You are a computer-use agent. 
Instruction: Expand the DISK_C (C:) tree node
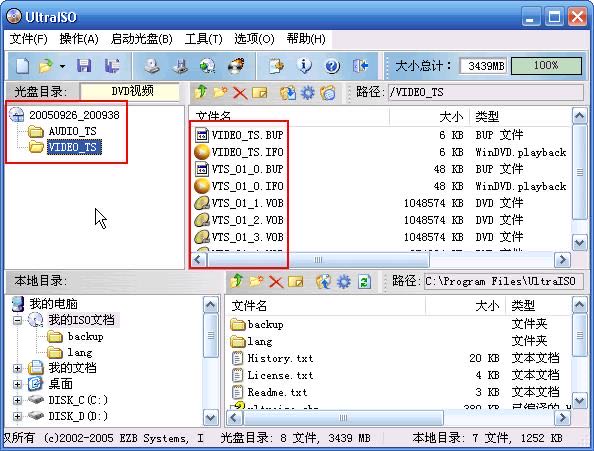(x=17, y=400)
